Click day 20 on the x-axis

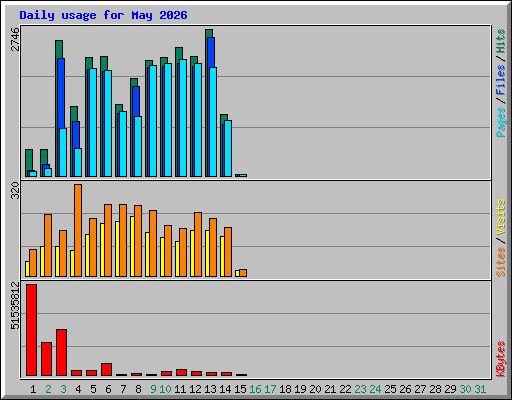coord(315,389)
